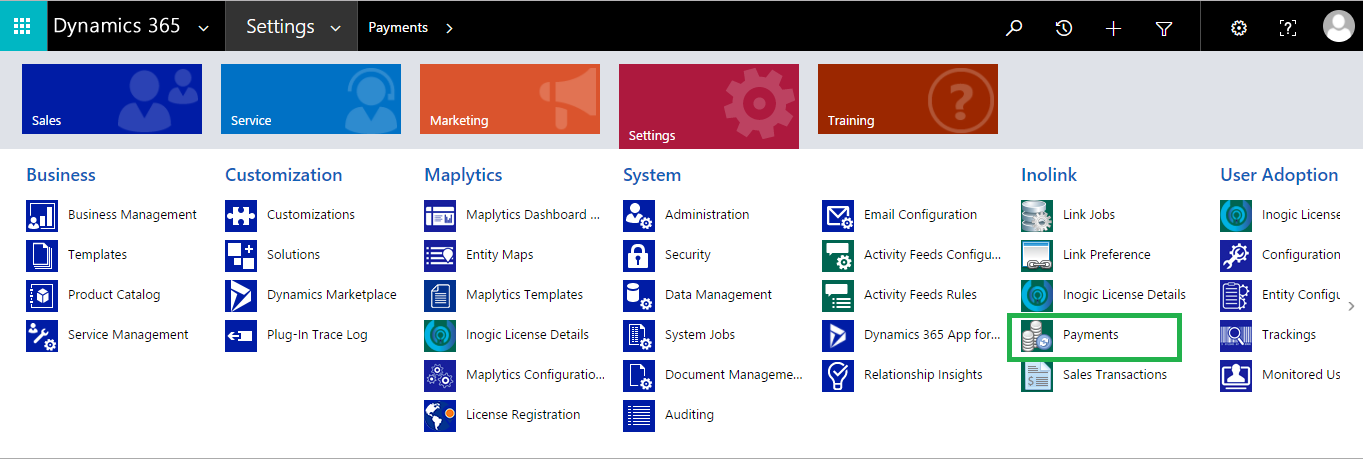Open Customizations link
Screen dimensions: 1363x459
click(x=311, y=215)
